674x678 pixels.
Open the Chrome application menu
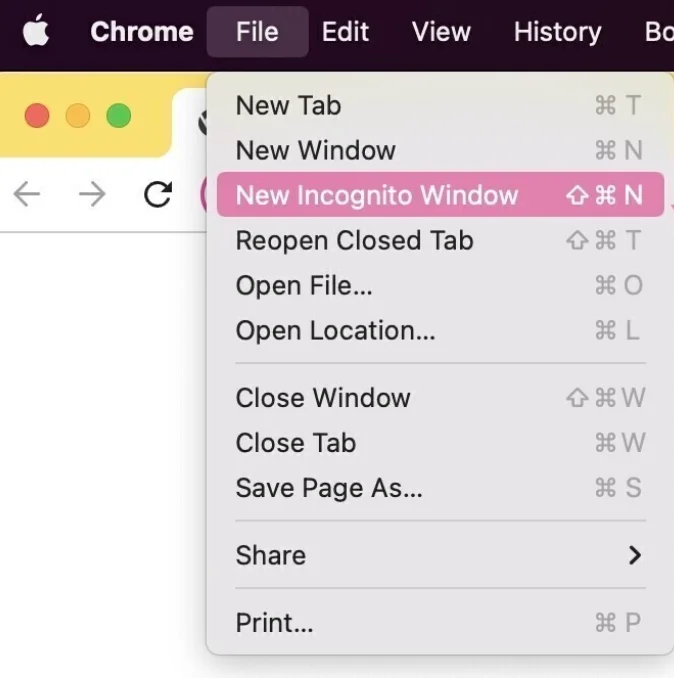[141, 32]
